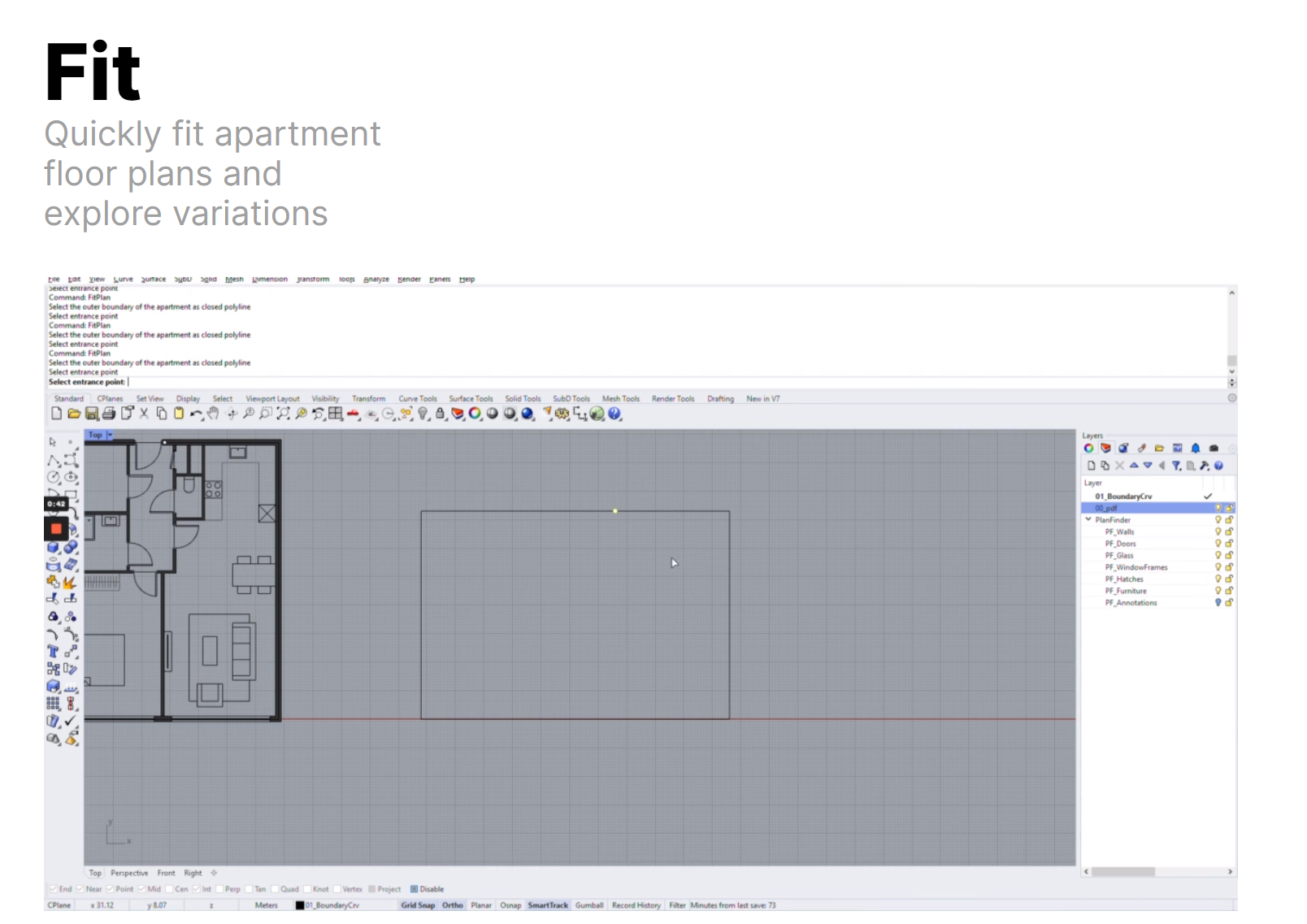Switch to the Perspective viewport tab
Viewport: 1307px width, 924px height.
tap(129, 873)
